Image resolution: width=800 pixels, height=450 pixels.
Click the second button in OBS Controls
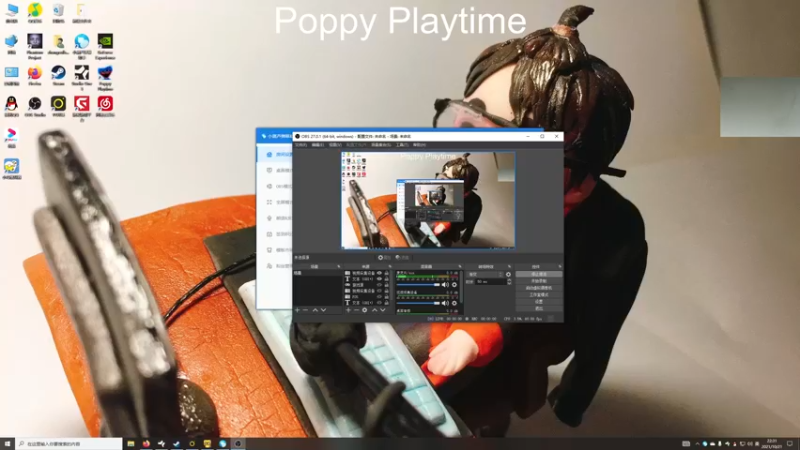click(x=539, y=281)
